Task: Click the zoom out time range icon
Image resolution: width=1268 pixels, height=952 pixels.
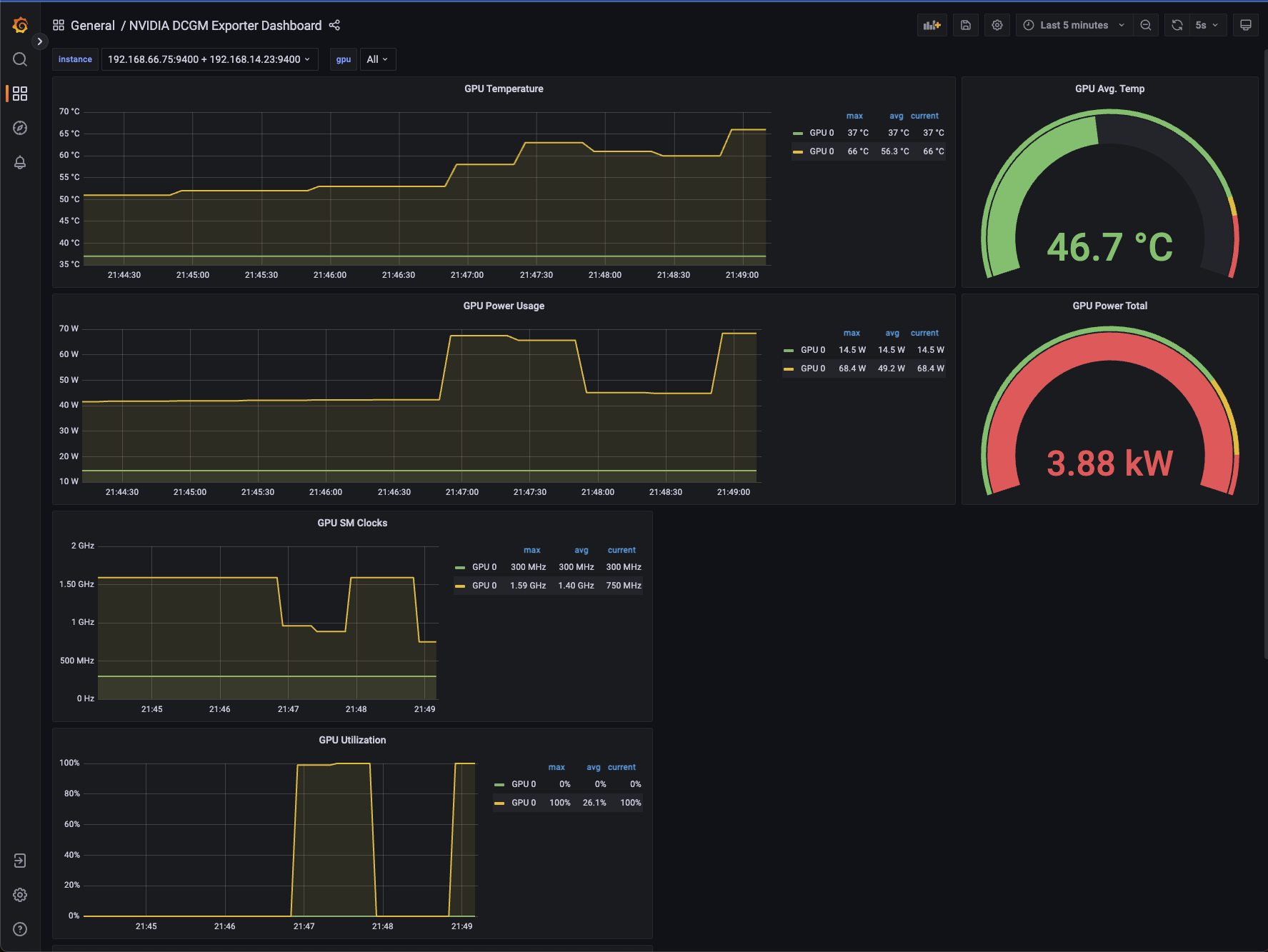Action: pyautogui.click(x=1146, y=25)
